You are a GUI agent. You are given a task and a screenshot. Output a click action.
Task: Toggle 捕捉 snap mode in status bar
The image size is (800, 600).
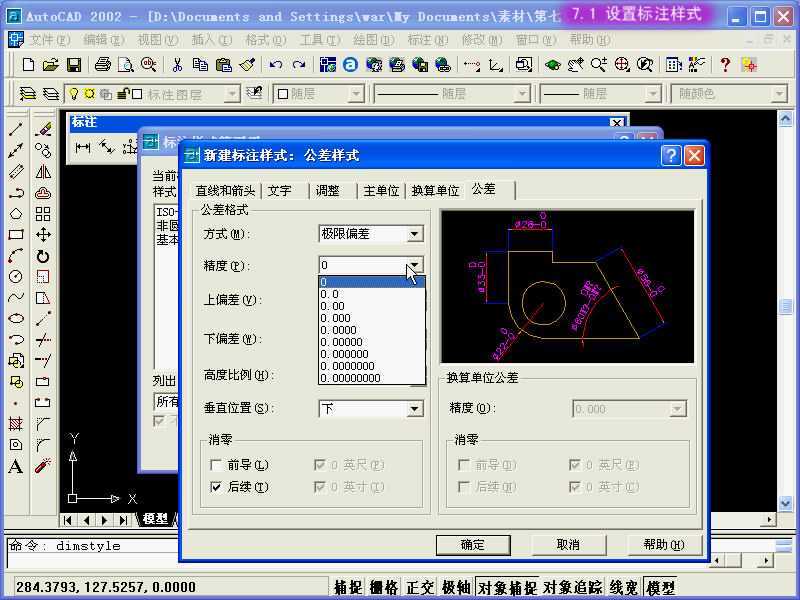[348, 587]
